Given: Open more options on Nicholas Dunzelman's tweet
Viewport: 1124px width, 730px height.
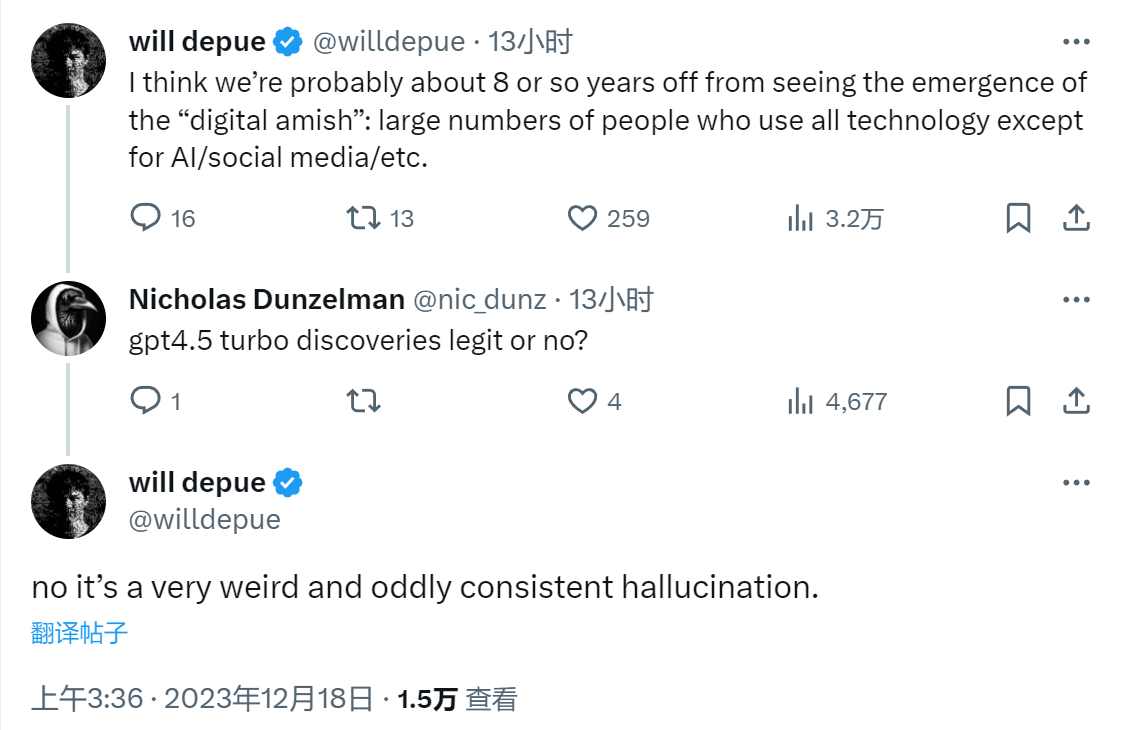Looking at the screenshot, I should coord(1075,299).
